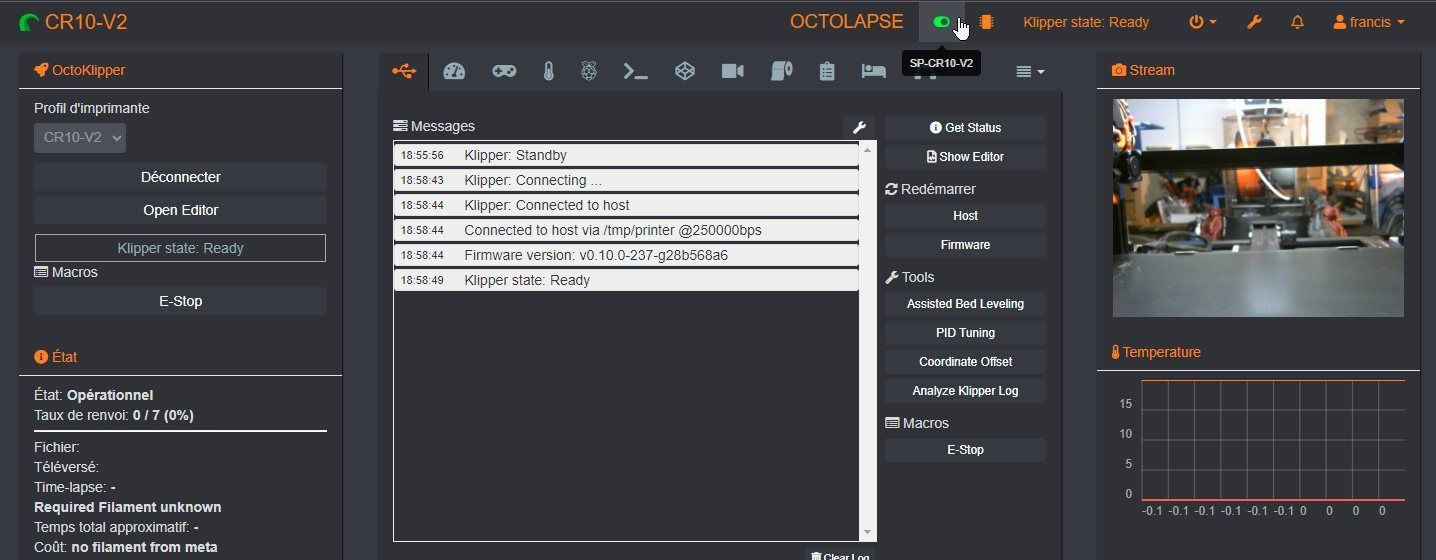Click Analyze Klipper Log

(x=965, y=390)
